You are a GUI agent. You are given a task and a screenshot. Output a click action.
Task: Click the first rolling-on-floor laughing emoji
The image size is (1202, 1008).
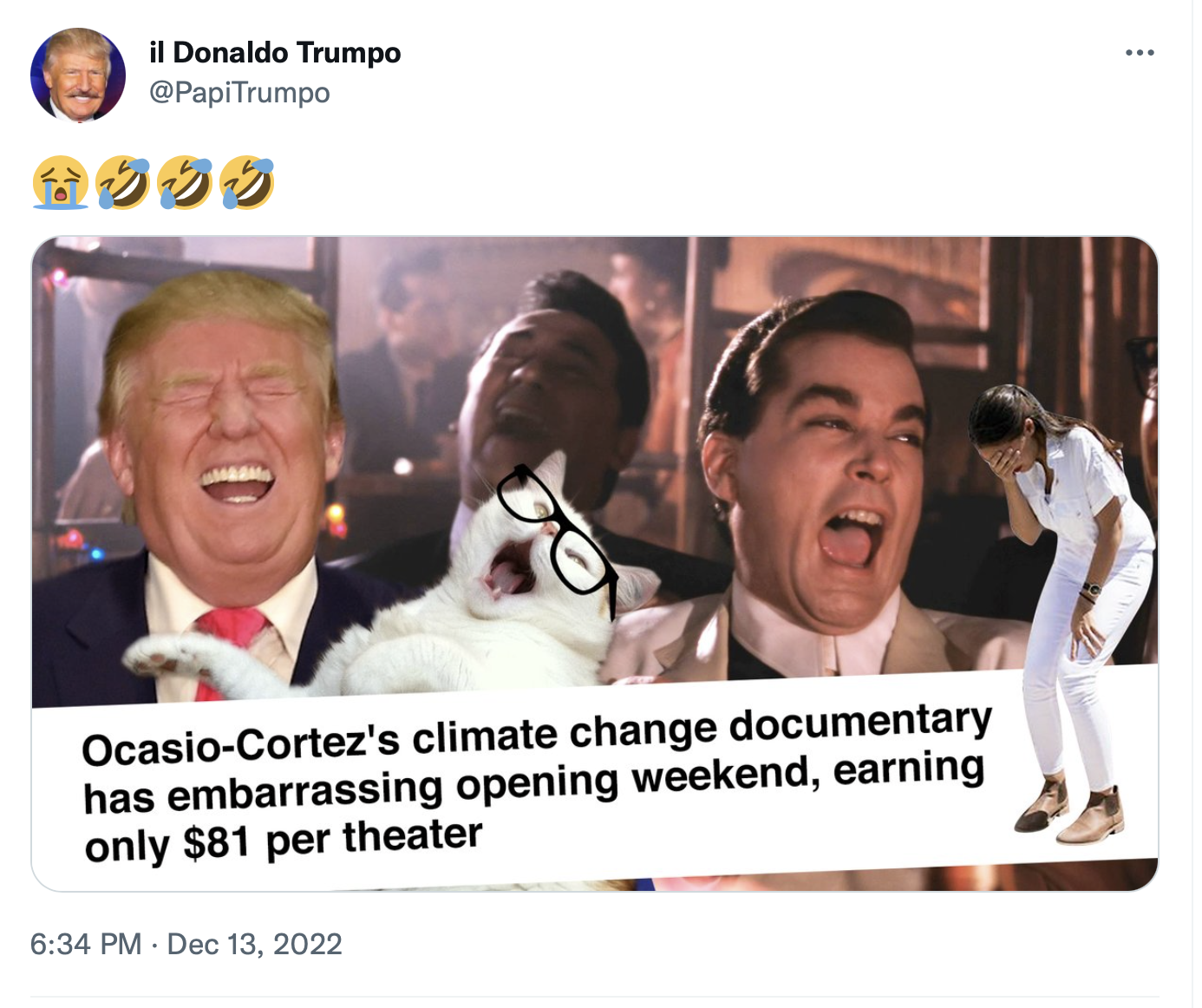pyautogui.click(x=122, y=183)
